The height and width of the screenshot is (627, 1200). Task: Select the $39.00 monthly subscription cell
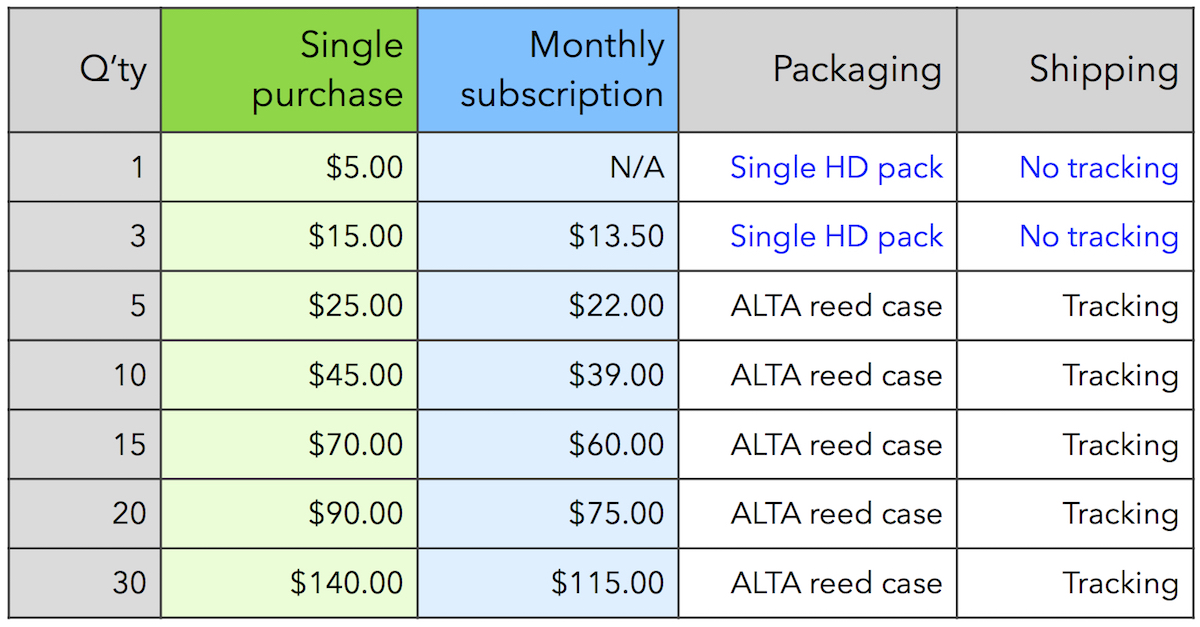click(548, 375)
